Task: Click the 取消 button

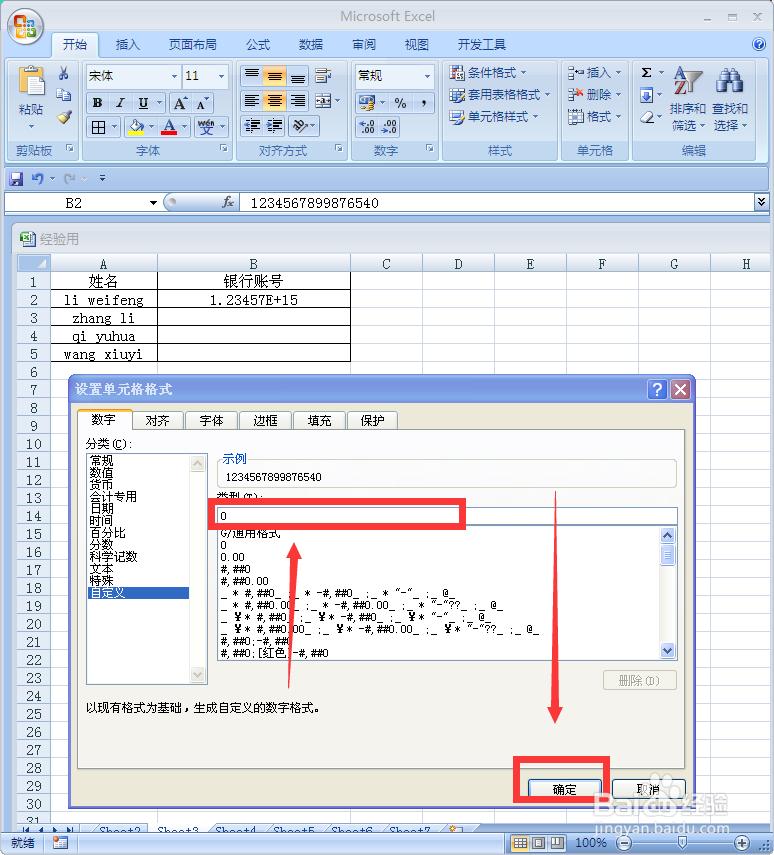Action: tap(648, 790)
